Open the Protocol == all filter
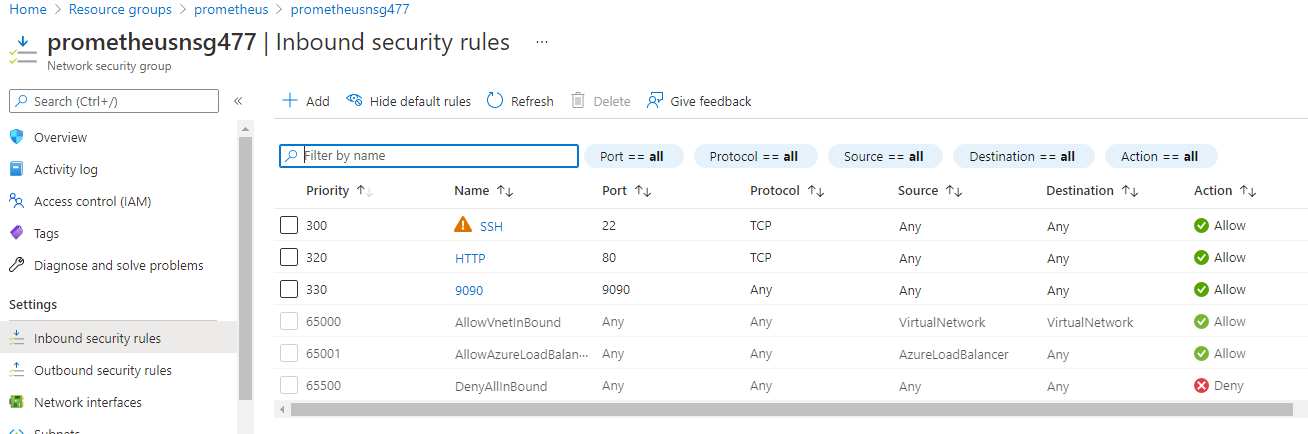The image size is (1308, 434). [754, 156]
